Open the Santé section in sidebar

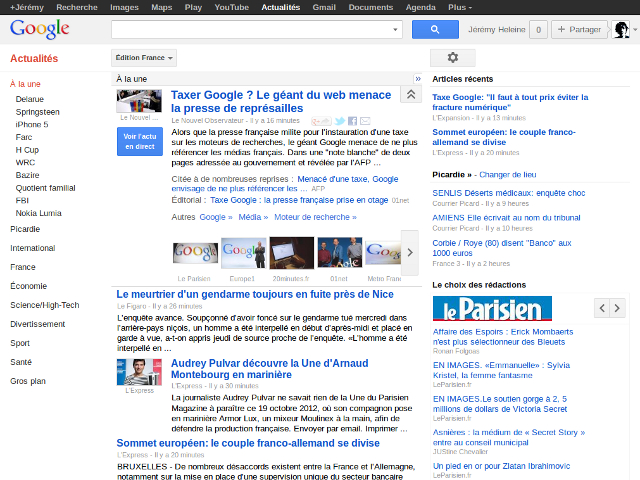pyautogui.click(x=21, y=362)
